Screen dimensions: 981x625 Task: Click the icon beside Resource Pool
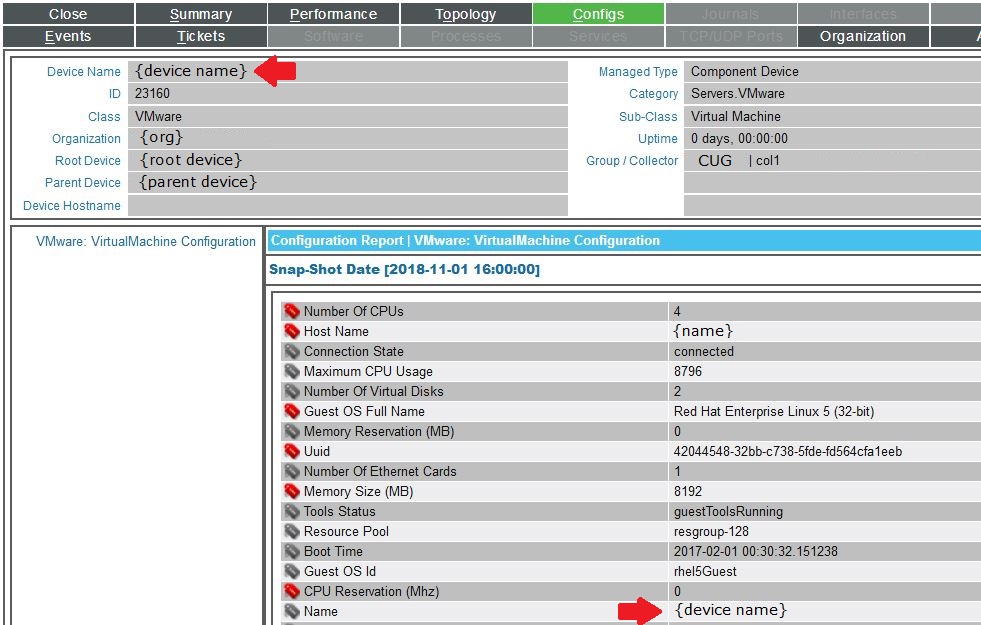(291, 531)
